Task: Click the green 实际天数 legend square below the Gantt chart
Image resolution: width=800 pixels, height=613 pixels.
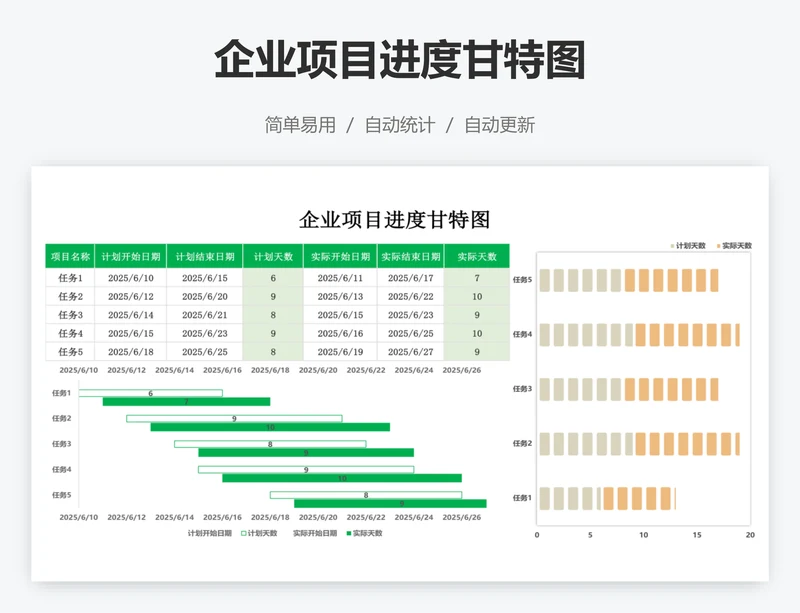Action: 348,533
